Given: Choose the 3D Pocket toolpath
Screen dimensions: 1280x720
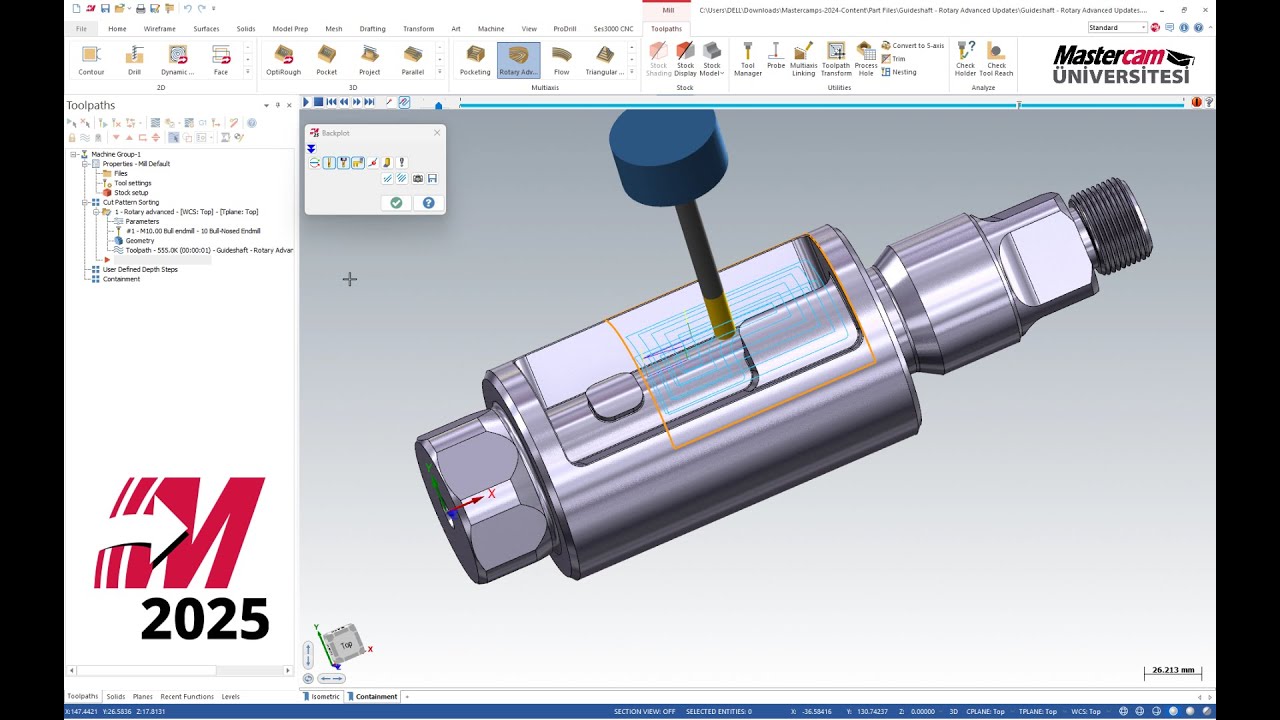Looking at the screenshot, I should point(327,60).
